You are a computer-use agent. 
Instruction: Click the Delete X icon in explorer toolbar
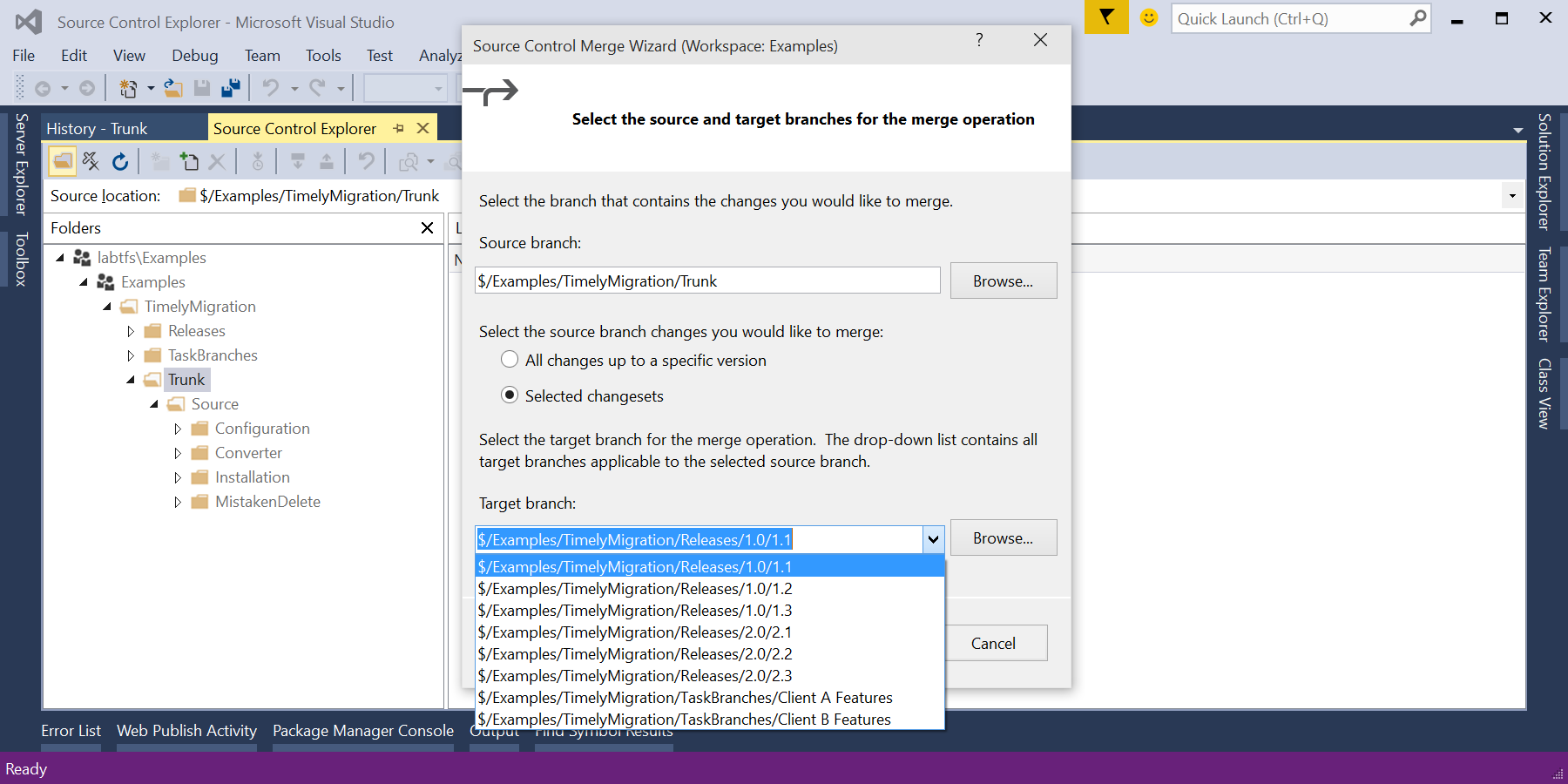coord(218,161)
